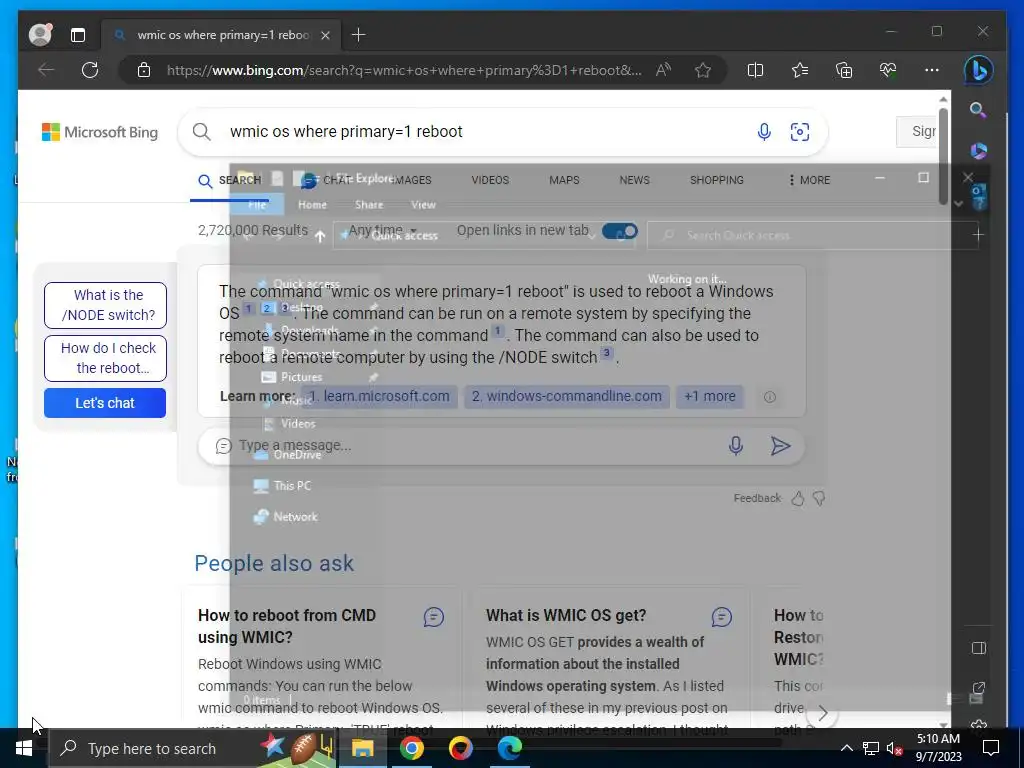Open chat for How to reboot from CMD
Viewport: 1024px width, 768px height.
click(434, 617)
